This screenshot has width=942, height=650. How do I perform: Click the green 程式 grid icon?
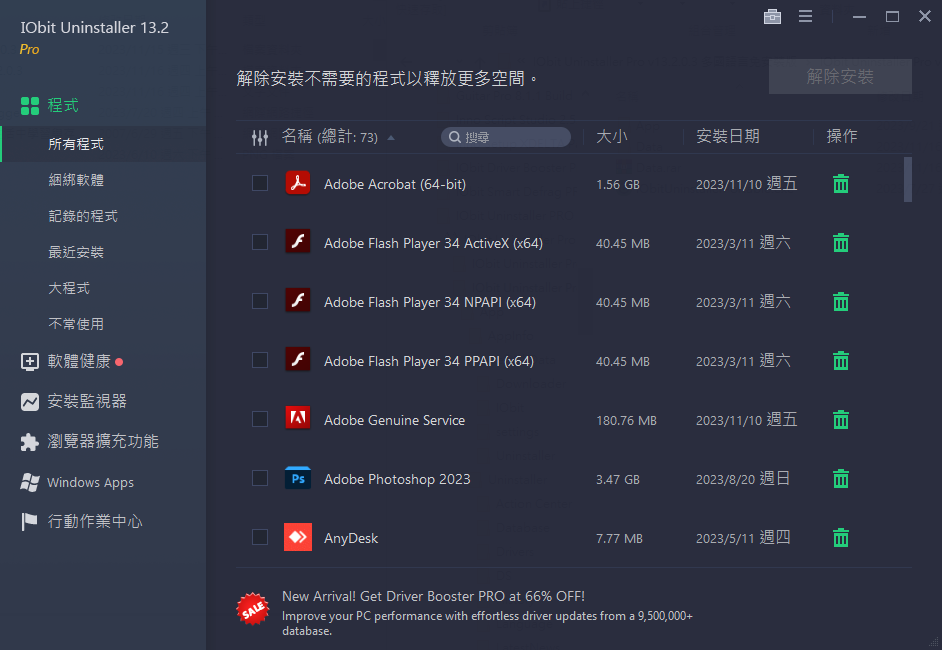(29, 106)
